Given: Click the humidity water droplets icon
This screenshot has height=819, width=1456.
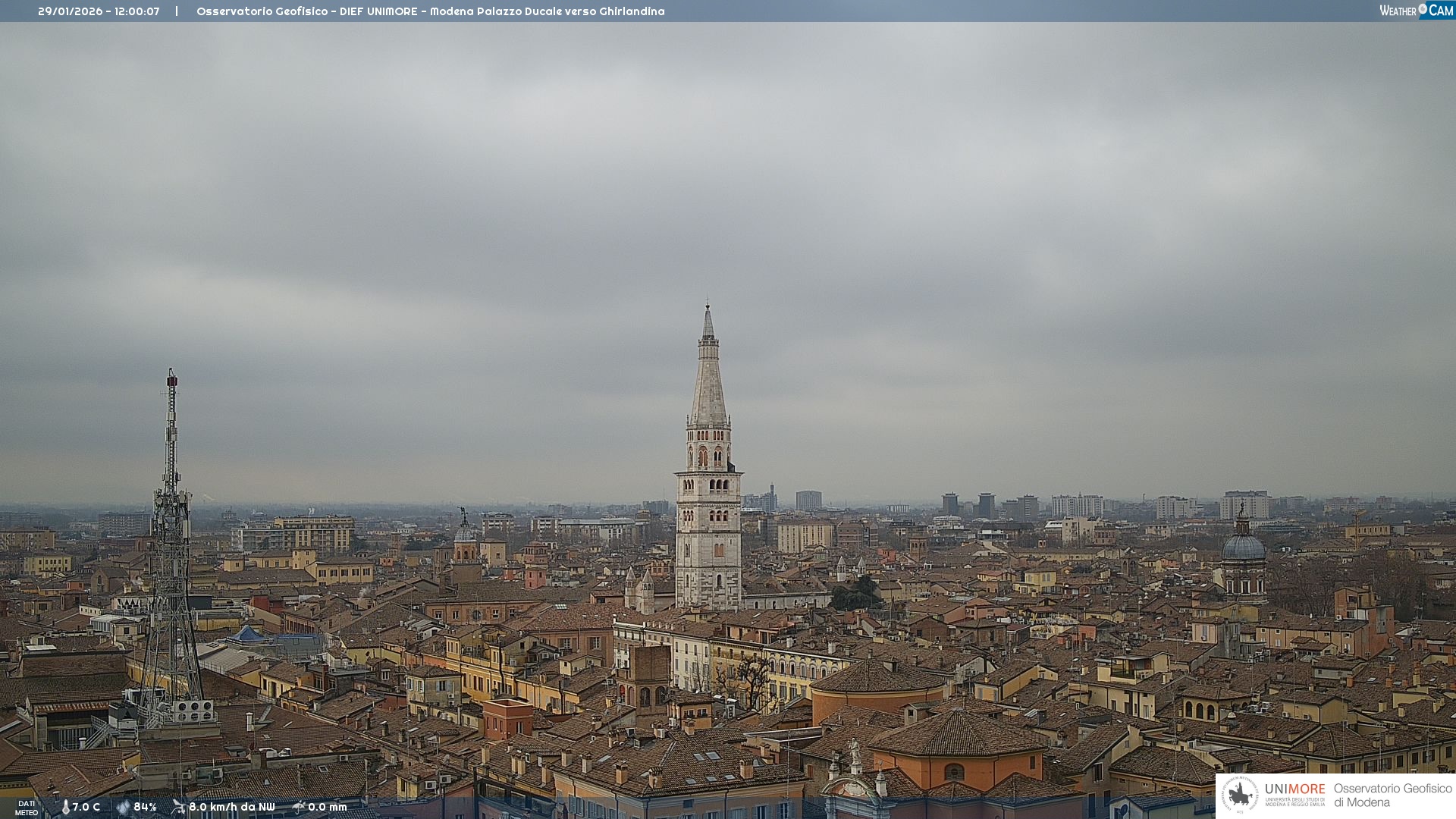Looking at the screenshot, I should tap(123, 807).
